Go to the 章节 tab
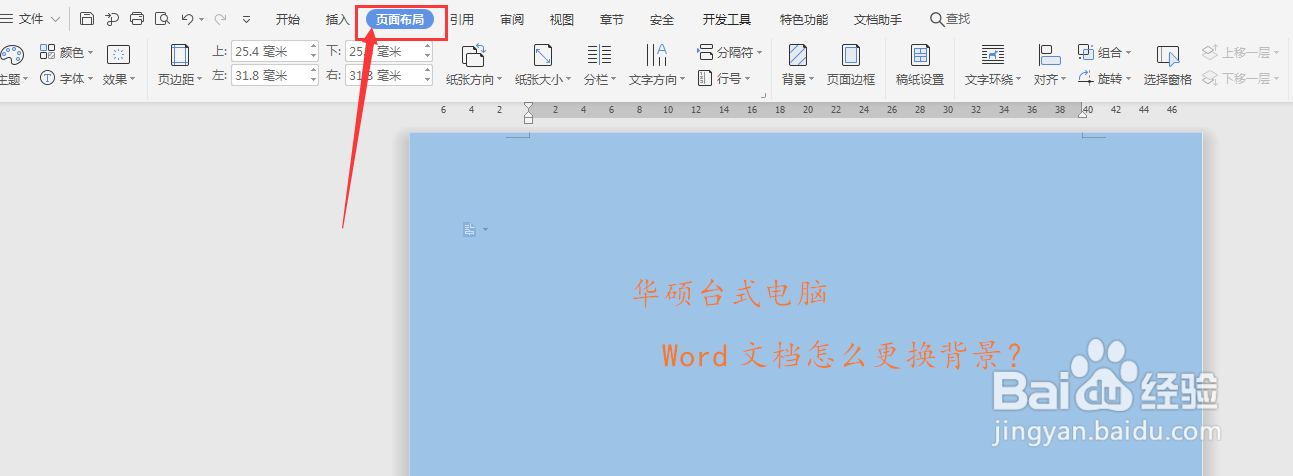This screenshot has width=1293, height=476. point(612,19)
